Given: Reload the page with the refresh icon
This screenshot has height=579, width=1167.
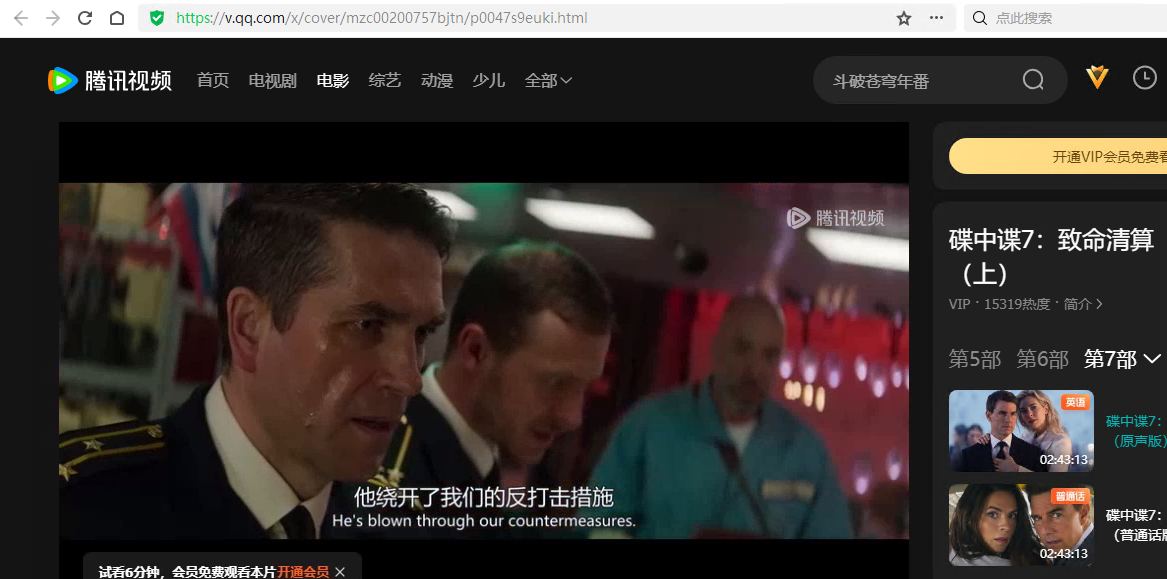Looking at the screenshot, I should coord(85,19).
